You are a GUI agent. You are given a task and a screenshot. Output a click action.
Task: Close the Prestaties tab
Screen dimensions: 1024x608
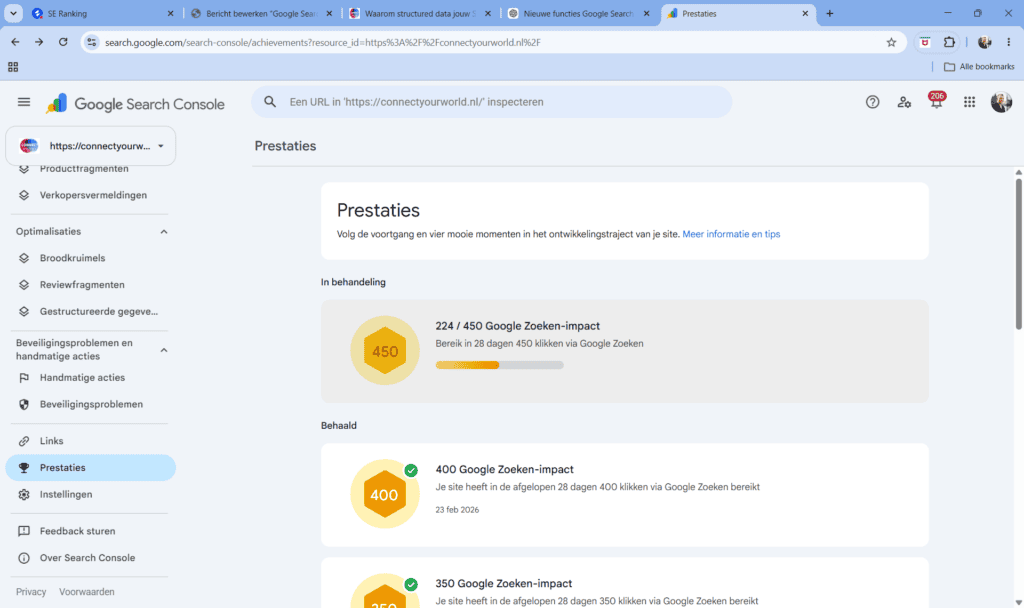click(805, 13)
